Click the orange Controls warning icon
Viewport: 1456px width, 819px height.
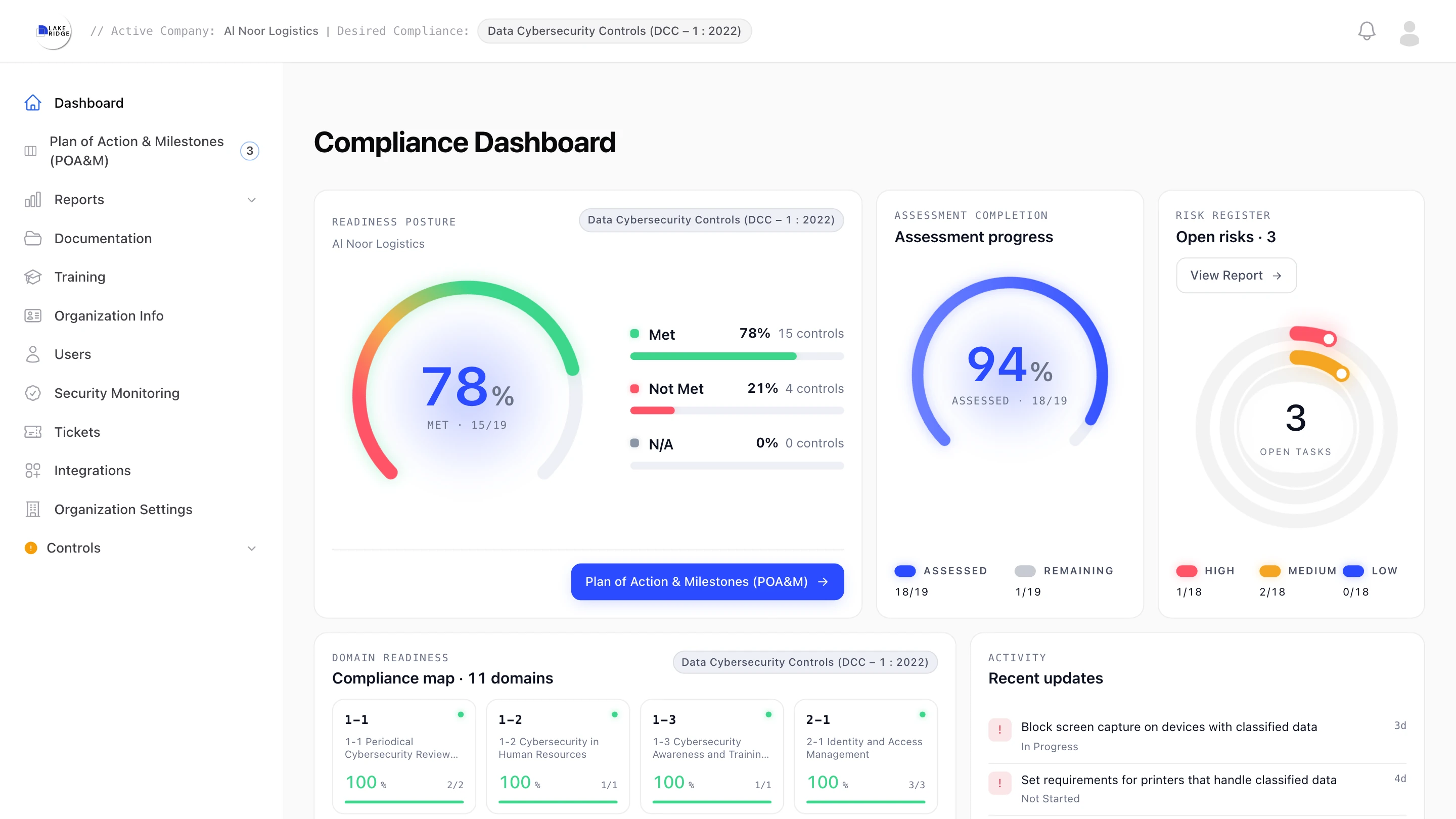[x=31, y=548]
